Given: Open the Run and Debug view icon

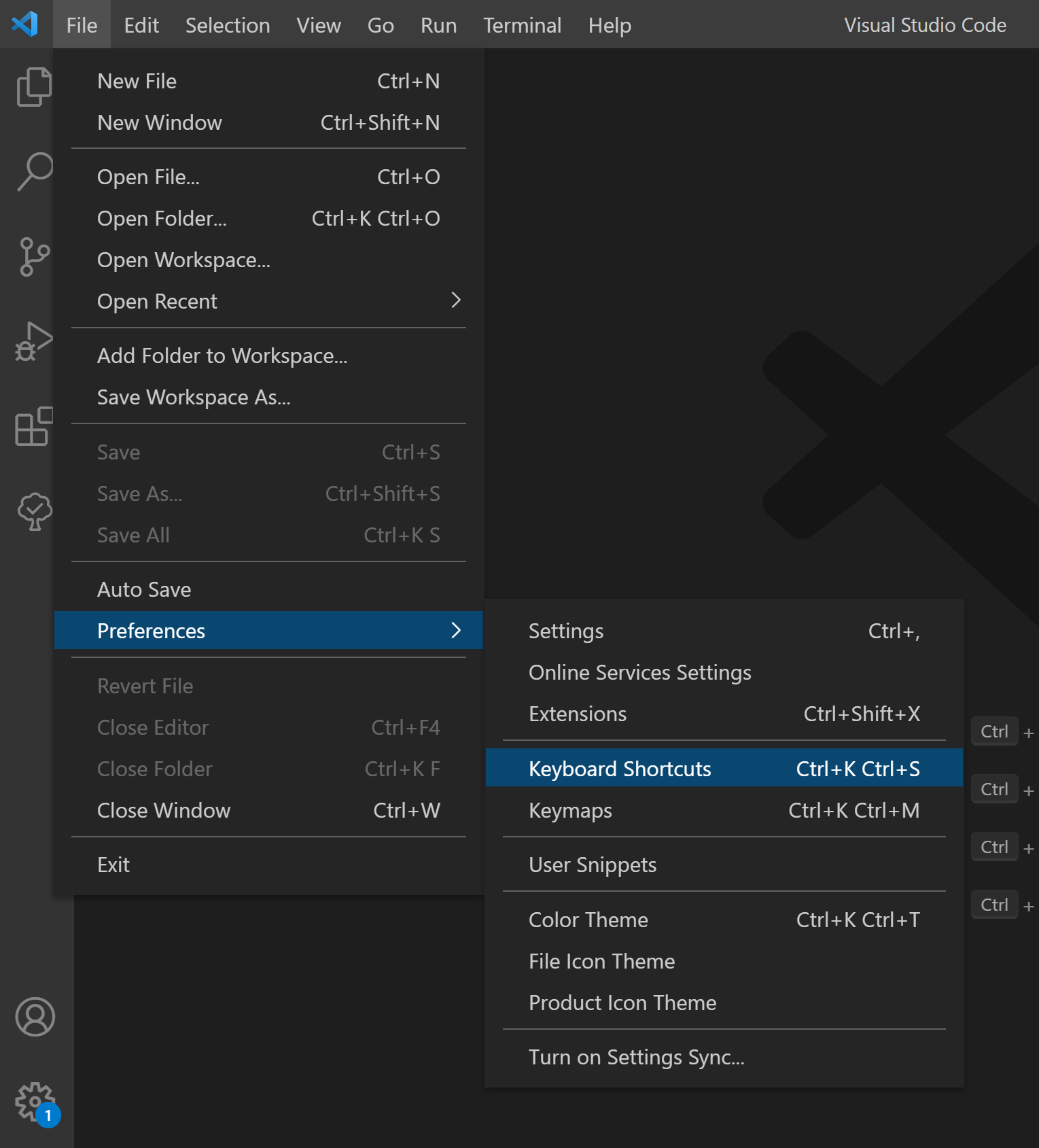Looking at the screenshot, I should (x=34, y=341).
